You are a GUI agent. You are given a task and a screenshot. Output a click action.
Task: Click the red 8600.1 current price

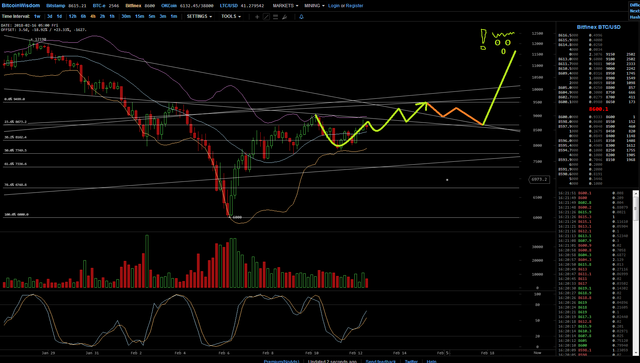click(598, 109)
